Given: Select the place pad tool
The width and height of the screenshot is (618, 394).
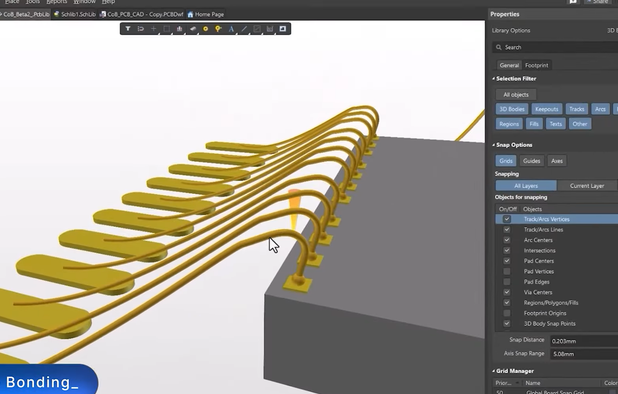Looking at the screenshot, I should click(205, 29).
